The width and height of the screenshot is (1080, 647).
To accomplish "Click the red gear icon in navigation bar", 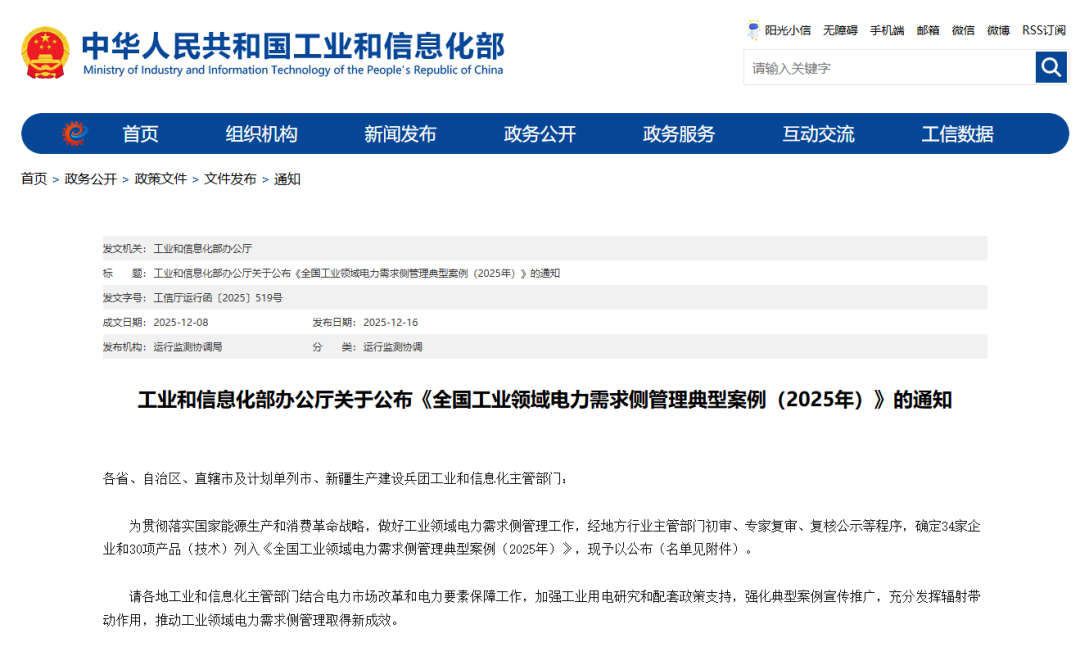I will pyautogui.click(x=74, y=134).
